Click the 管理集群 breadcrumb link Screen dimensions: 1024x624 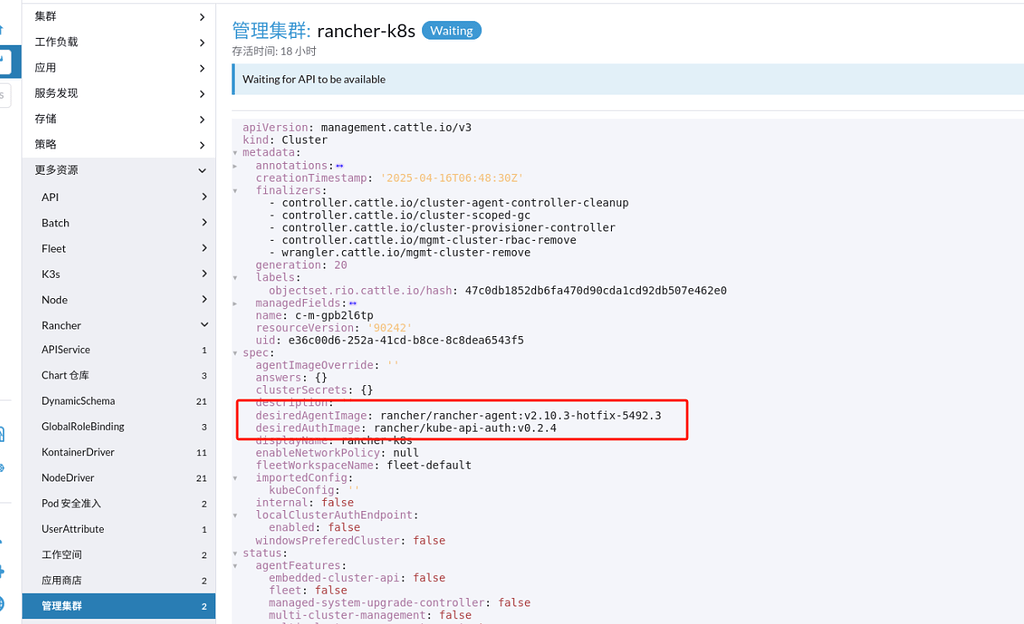tap(268, 30)
